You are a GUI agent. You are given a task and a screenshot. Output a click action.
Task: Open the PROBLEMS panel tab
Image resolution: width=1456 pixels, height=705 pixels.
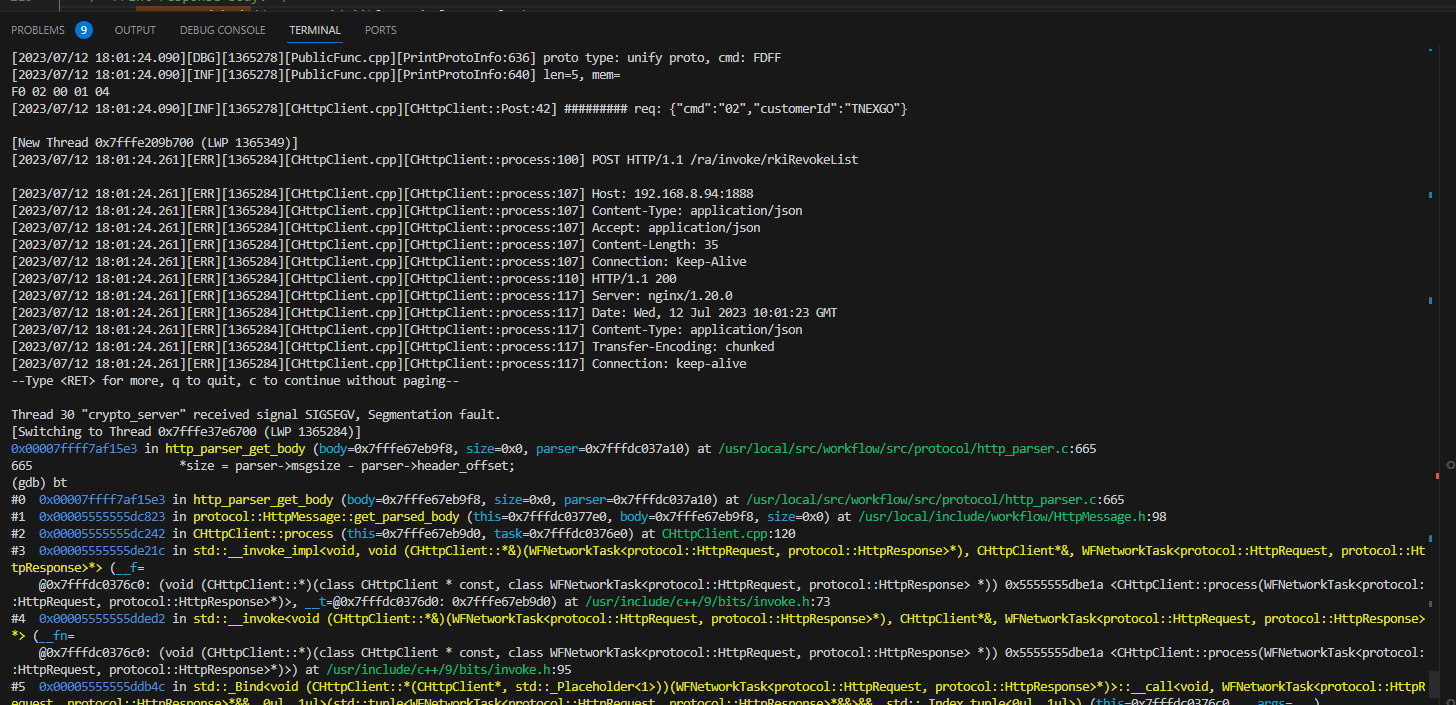tap(39, 30)
